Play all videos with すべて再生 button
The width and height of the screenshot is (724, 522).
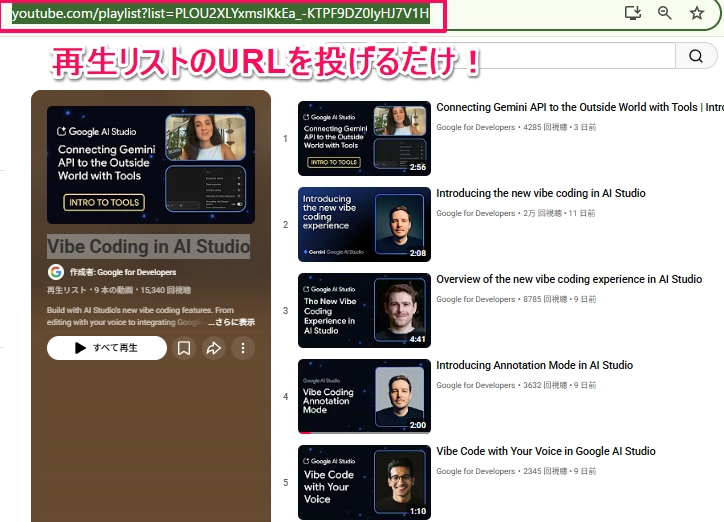(107, 348)
